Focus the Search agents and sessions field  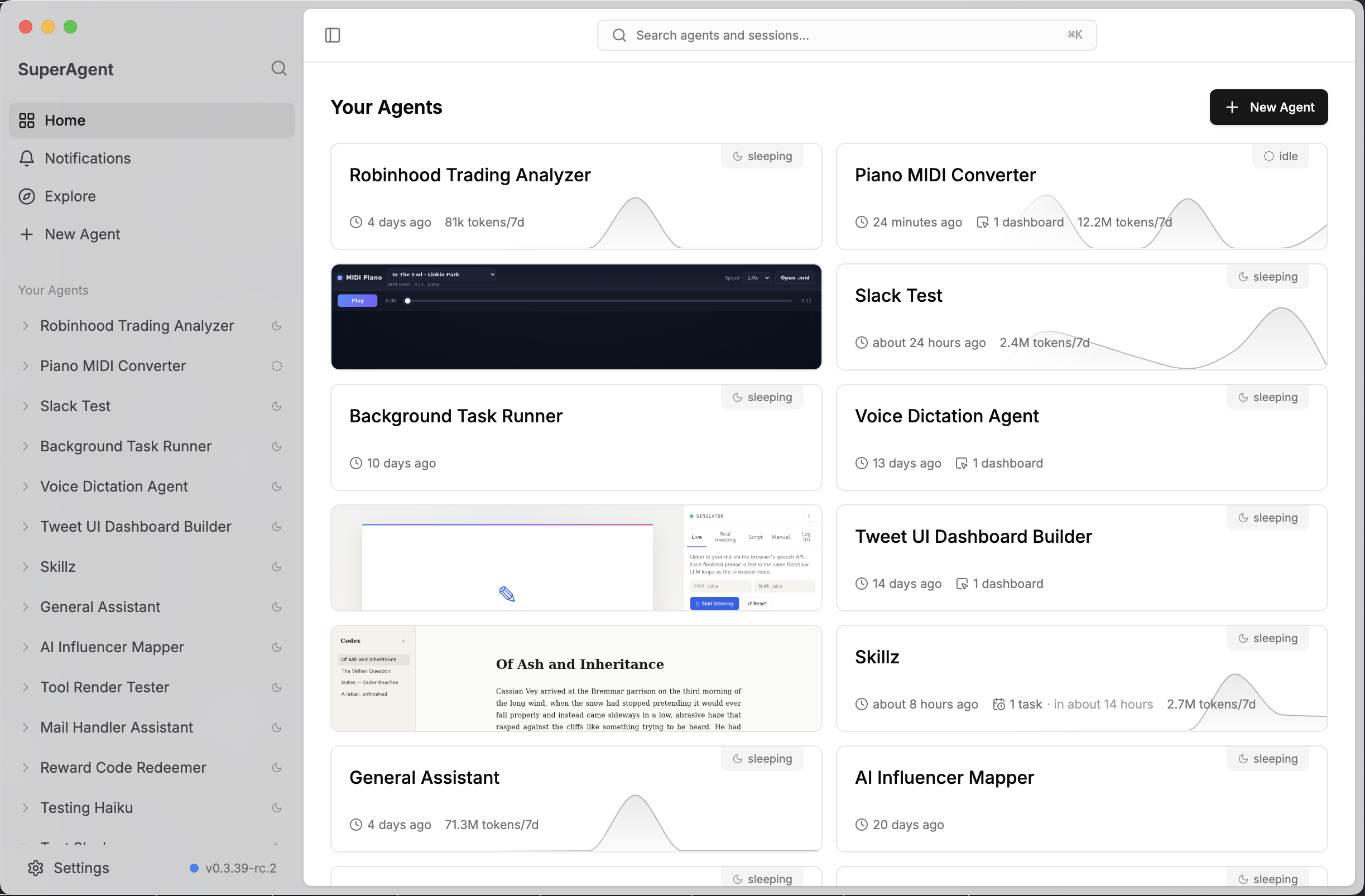coord(847,35)
